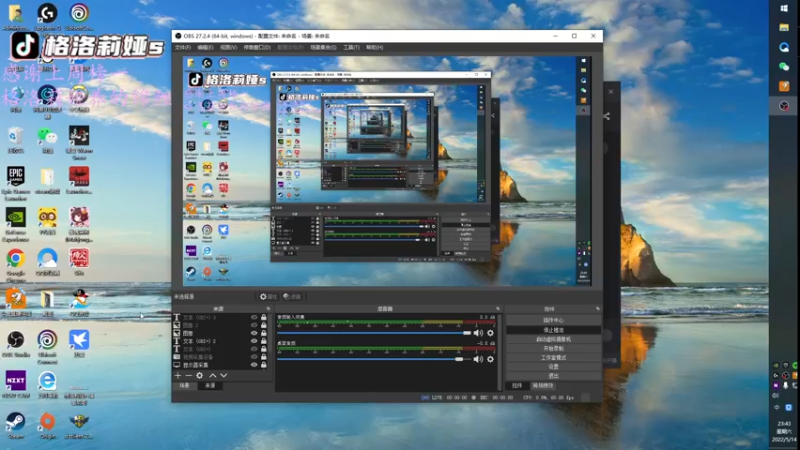Screen dimensions: 800x450
Task: Adjust the 桌面音频 volume slider
Action: pos(374,359)
